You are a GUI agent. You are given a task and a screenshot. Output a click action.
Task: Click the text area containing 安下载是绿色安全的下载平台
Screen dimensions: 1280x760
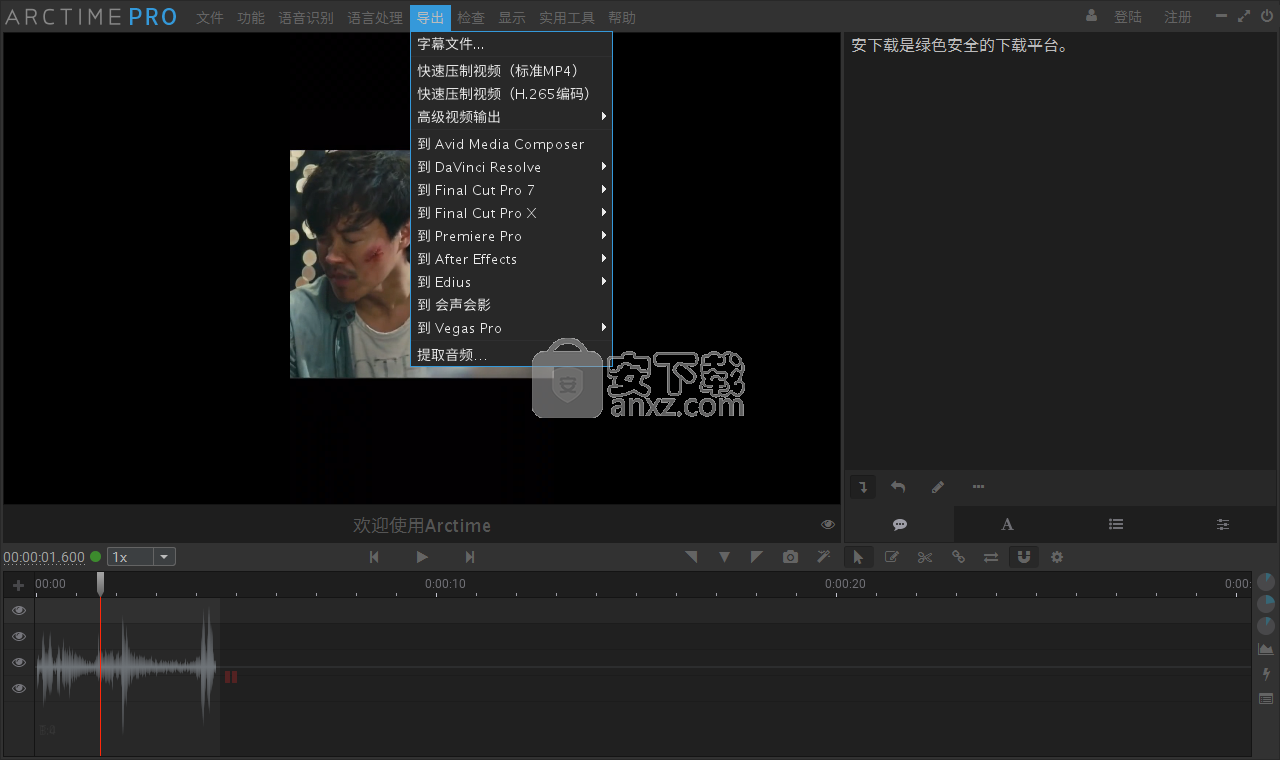coord(1061,250)
